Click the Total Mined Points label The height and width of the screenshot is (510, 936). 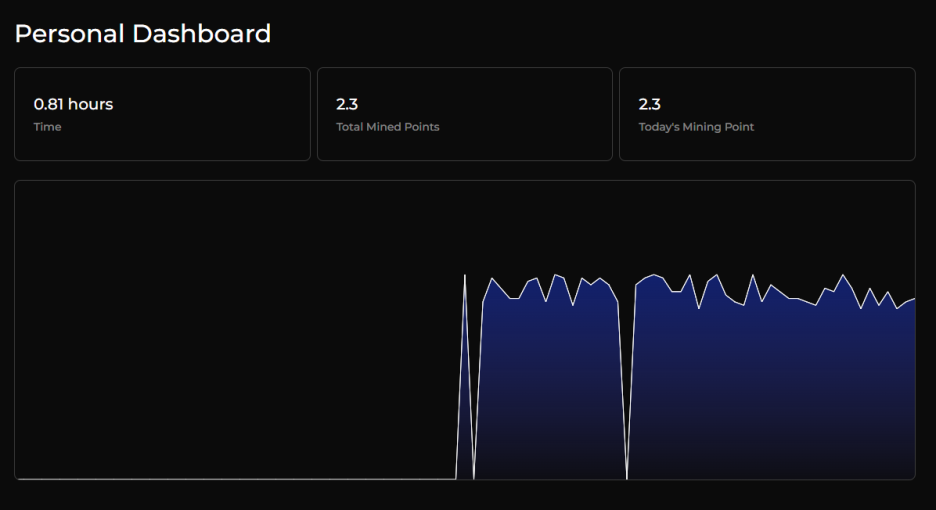tap(387, 127)
